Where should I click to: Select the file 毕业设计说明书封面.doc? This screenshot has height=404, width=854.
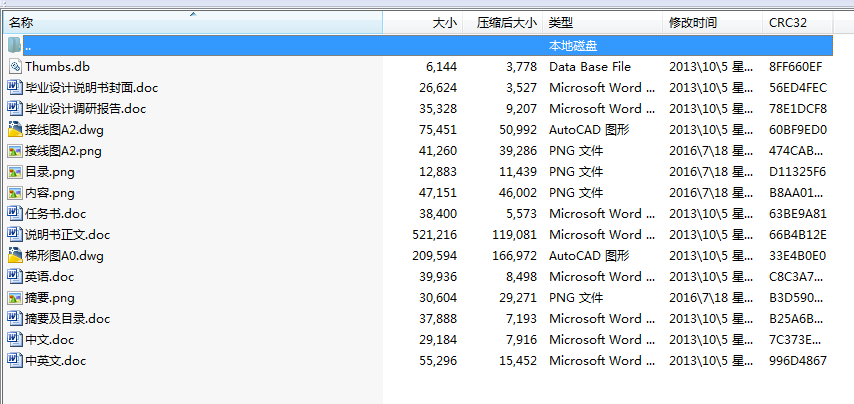[92, 87]
